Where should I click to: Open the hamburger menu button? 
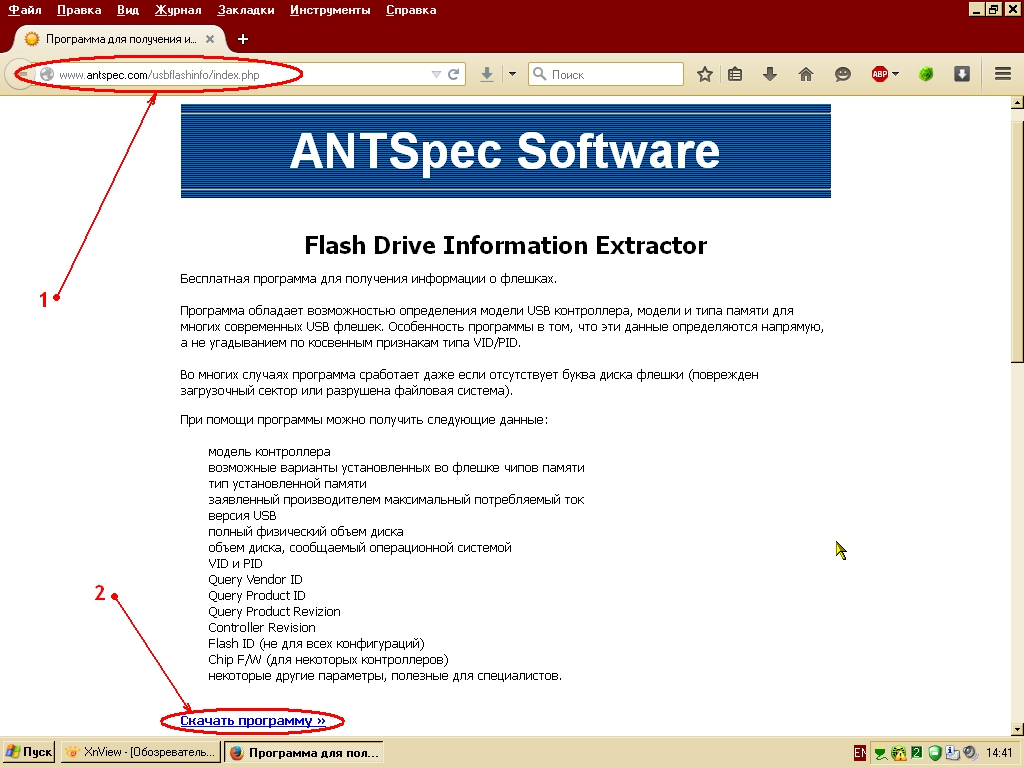tap(1003, 74)
